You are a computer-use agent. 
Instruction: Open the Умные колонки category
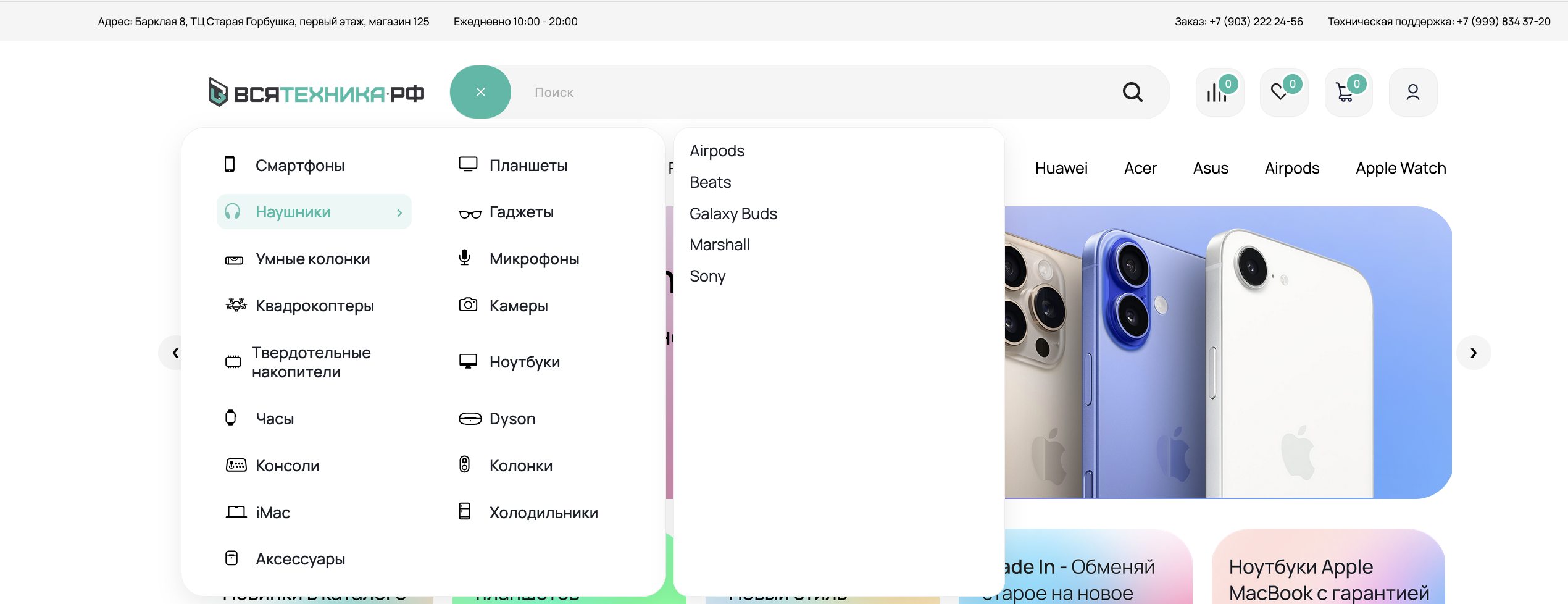coord(313,259)
